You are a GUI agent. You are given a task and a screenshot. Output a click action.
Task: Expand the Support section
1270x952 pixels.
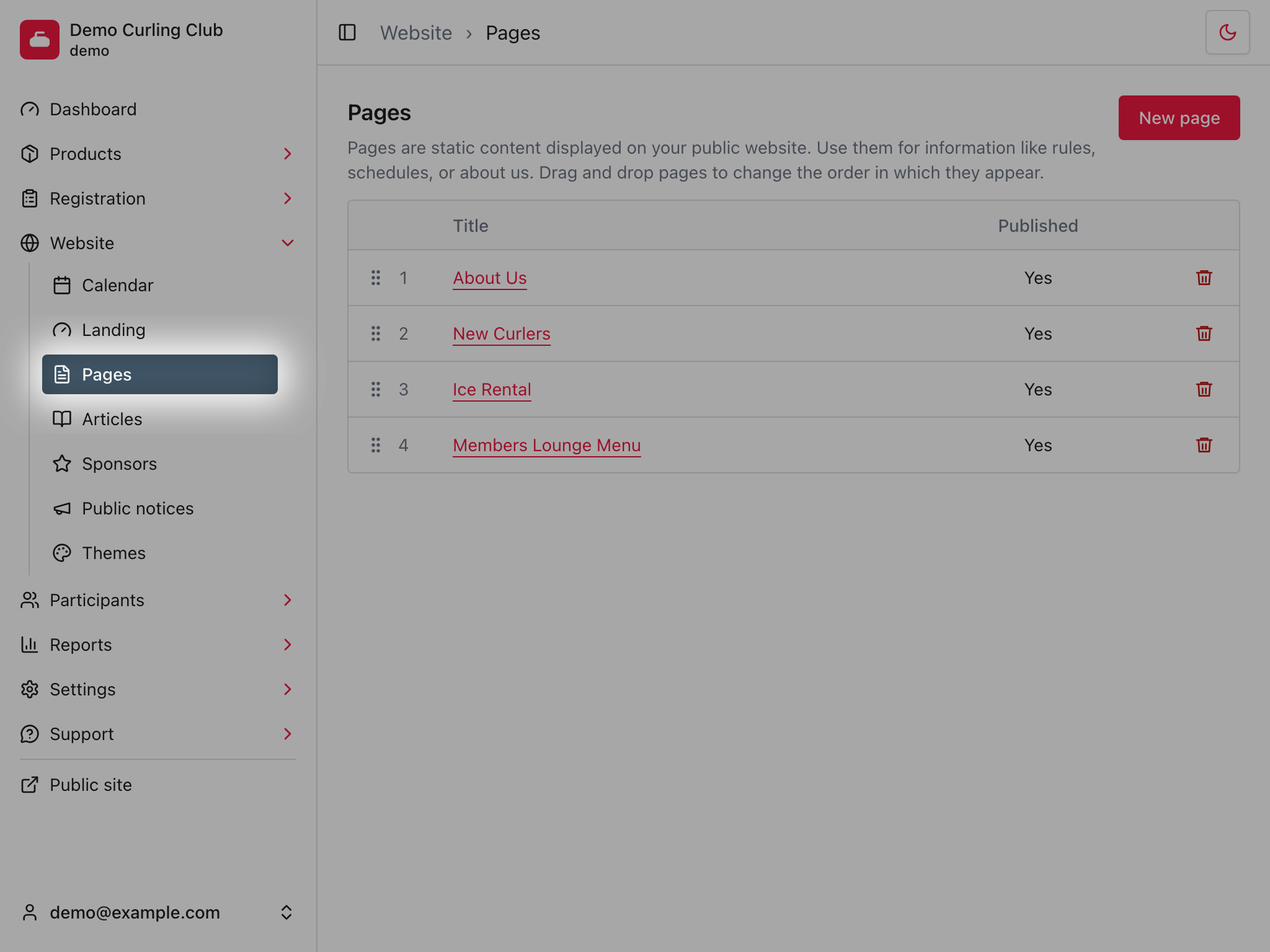pyautogui.click(x=158, y=734)
